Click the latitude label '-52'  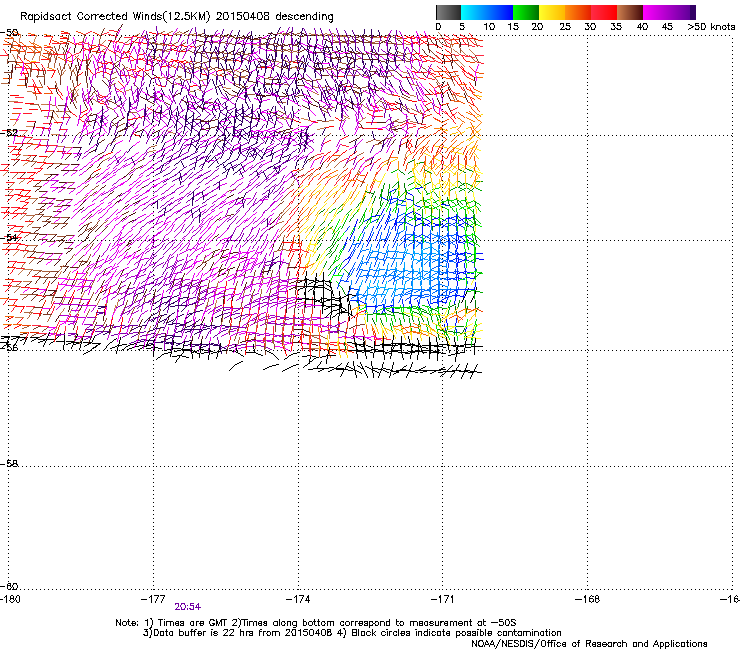pyautogui.click(x=9, y=133)
